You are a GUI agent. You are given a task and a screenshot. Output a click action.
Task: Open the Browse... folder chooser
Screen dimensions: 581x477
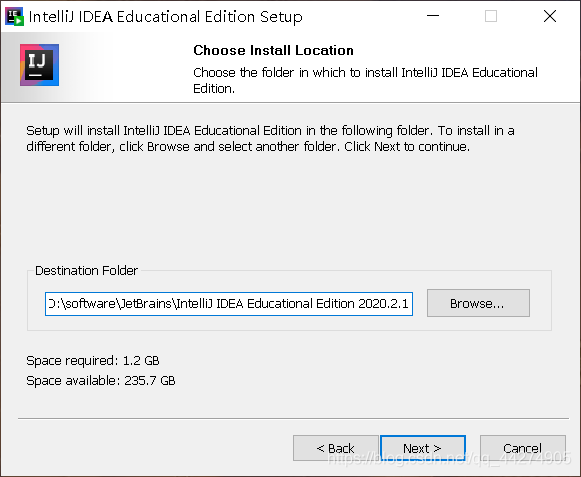pyautogui.click(x=478, y=303)
